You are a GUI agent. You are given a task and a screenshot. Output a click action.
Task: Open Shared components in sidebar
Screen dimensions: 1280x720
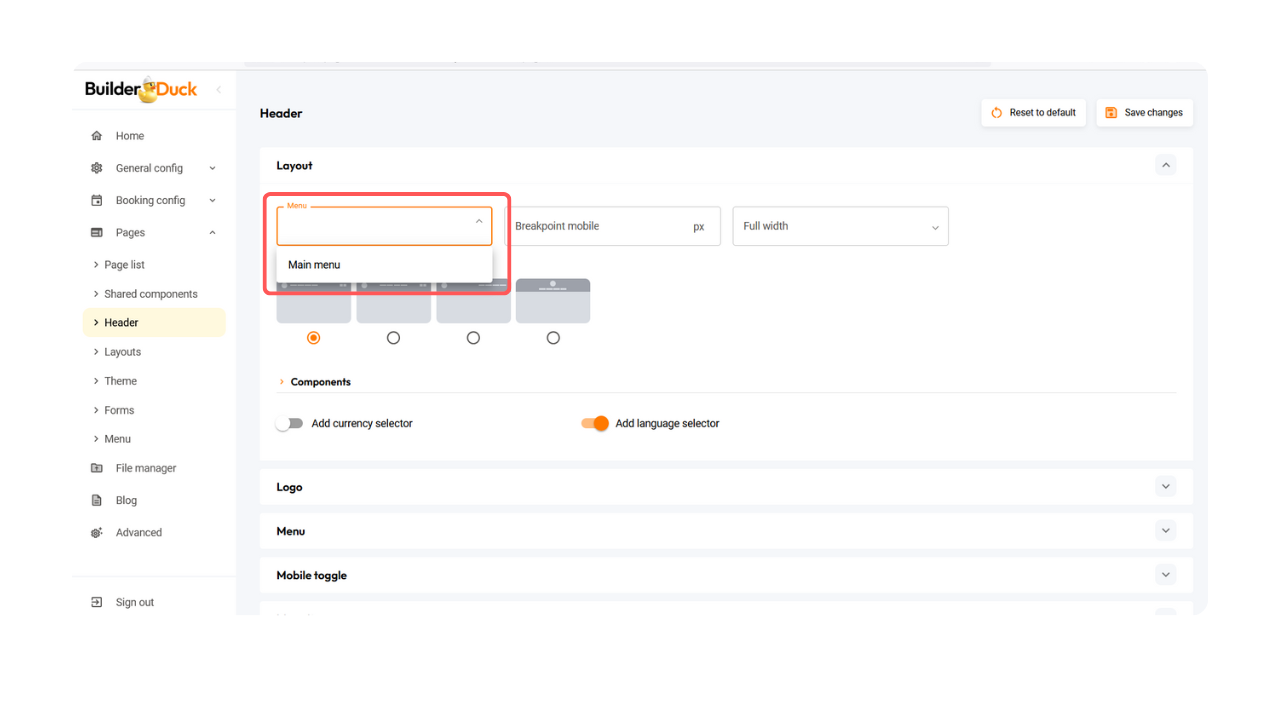151,294
